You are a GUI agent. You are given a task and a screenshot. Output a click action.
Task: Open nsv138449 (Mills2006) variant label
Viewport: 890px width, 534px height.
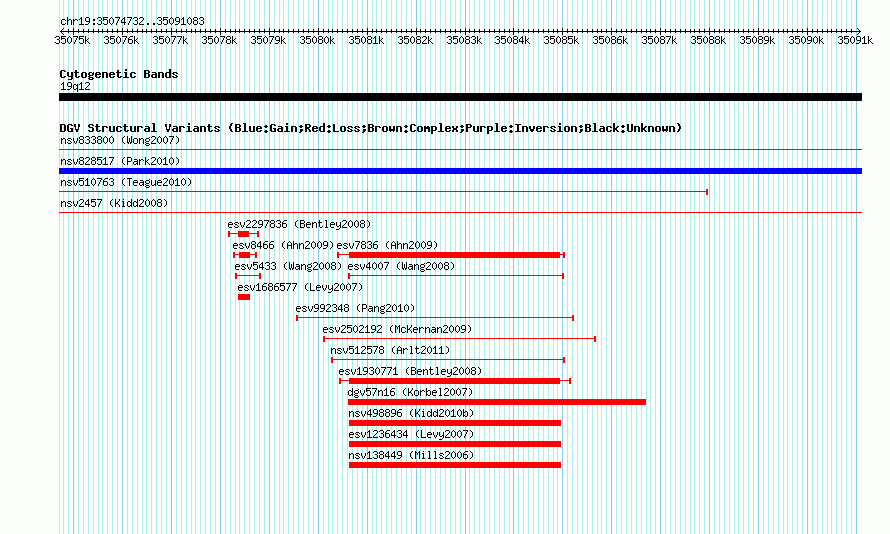(412, 455)
